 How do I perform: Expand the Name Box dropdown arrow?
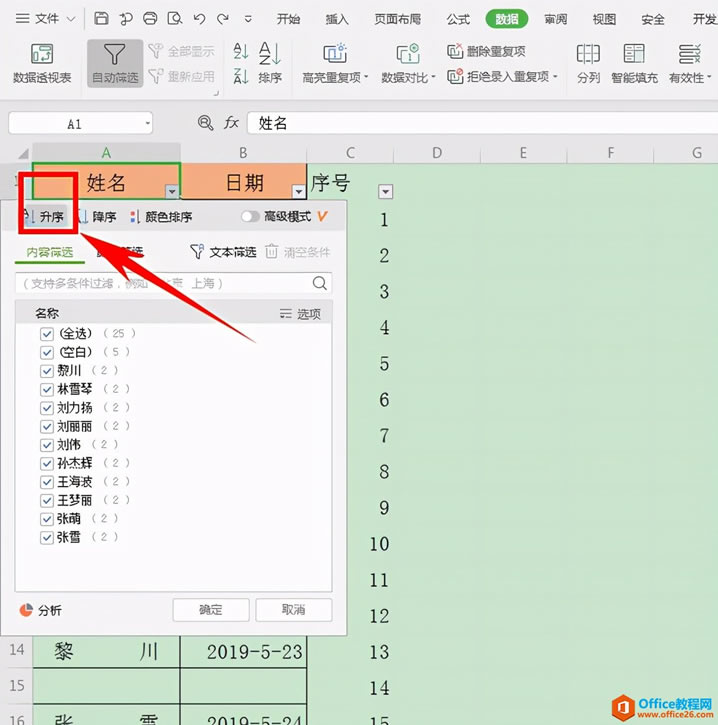click(x=147, y=123)
